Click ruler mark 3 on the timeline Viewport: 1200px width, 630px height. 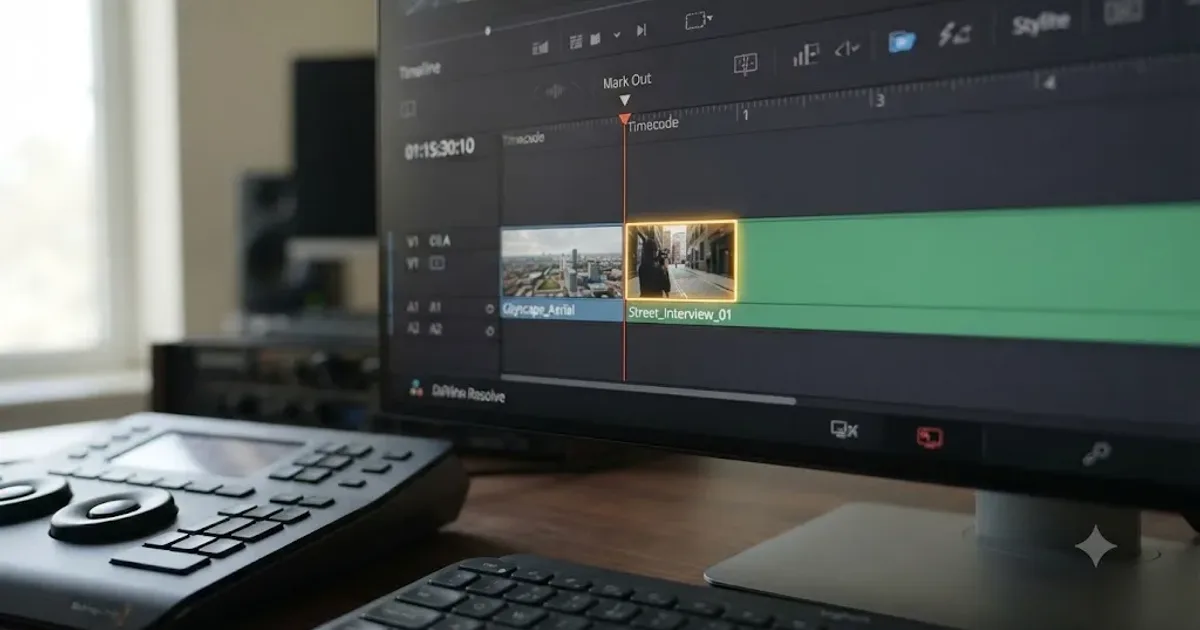pos(880,100)
